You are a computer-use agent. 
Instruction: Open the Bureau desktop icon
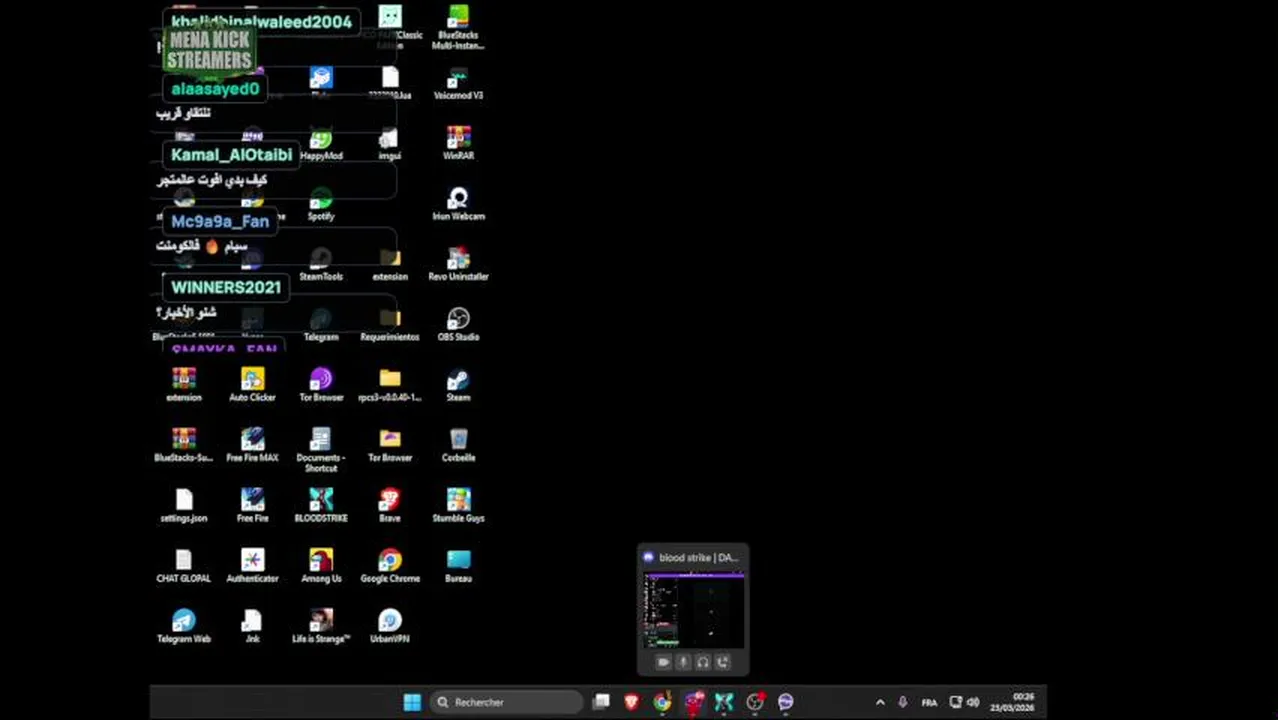click(458, 566)
